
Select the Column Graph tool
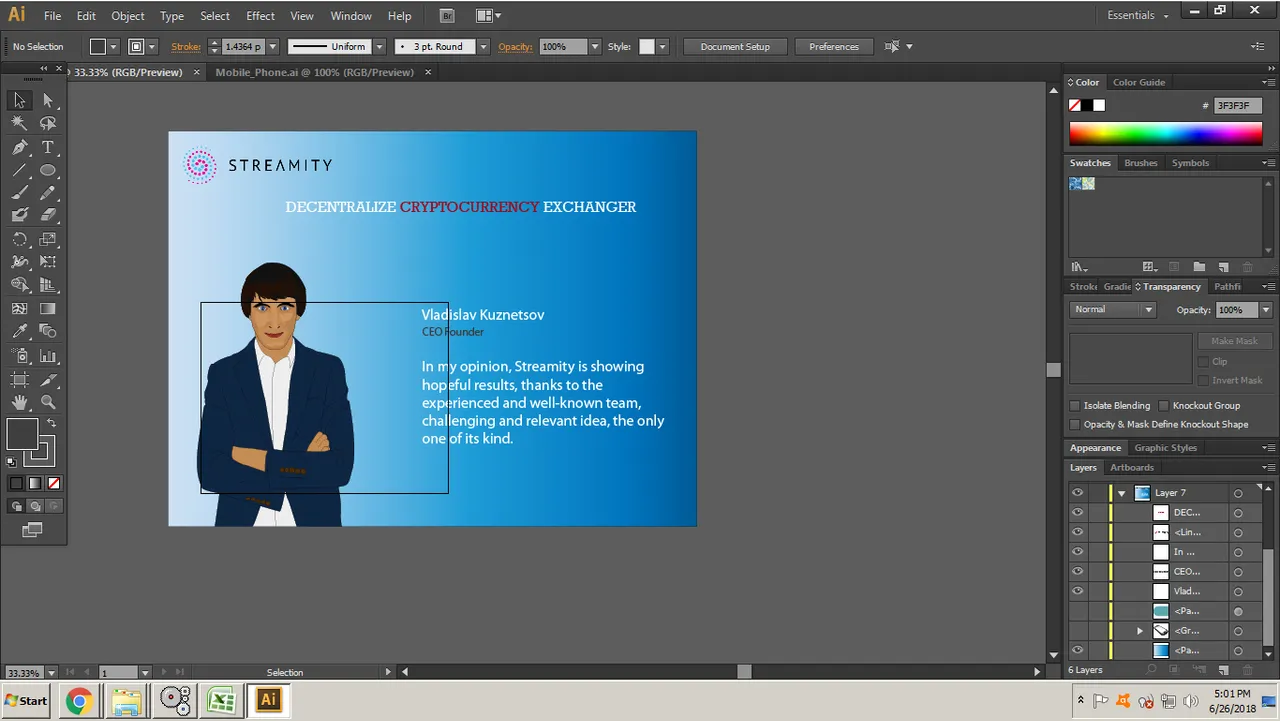47,356
